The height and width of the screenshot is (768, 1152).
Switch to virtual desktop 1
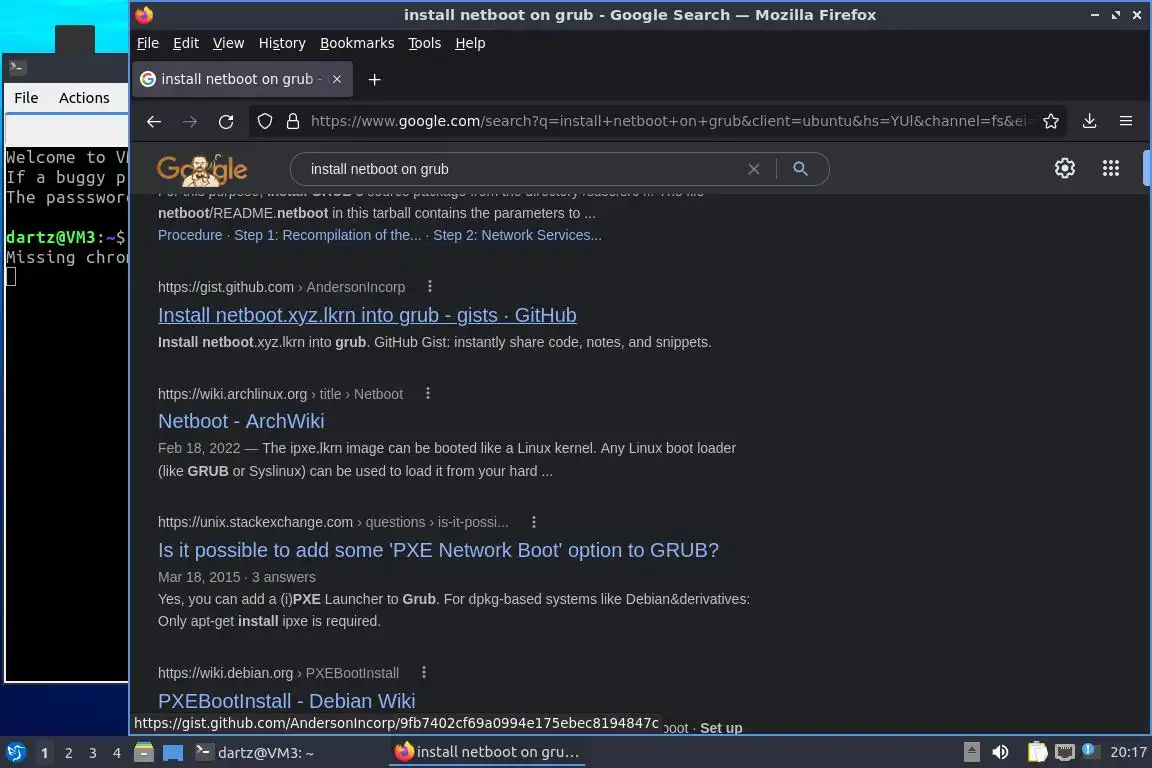[45, 753]
